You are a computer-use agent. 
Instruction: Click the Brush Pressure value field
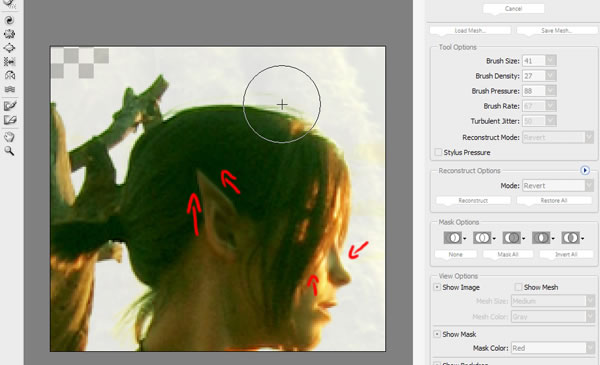point(534,91)
